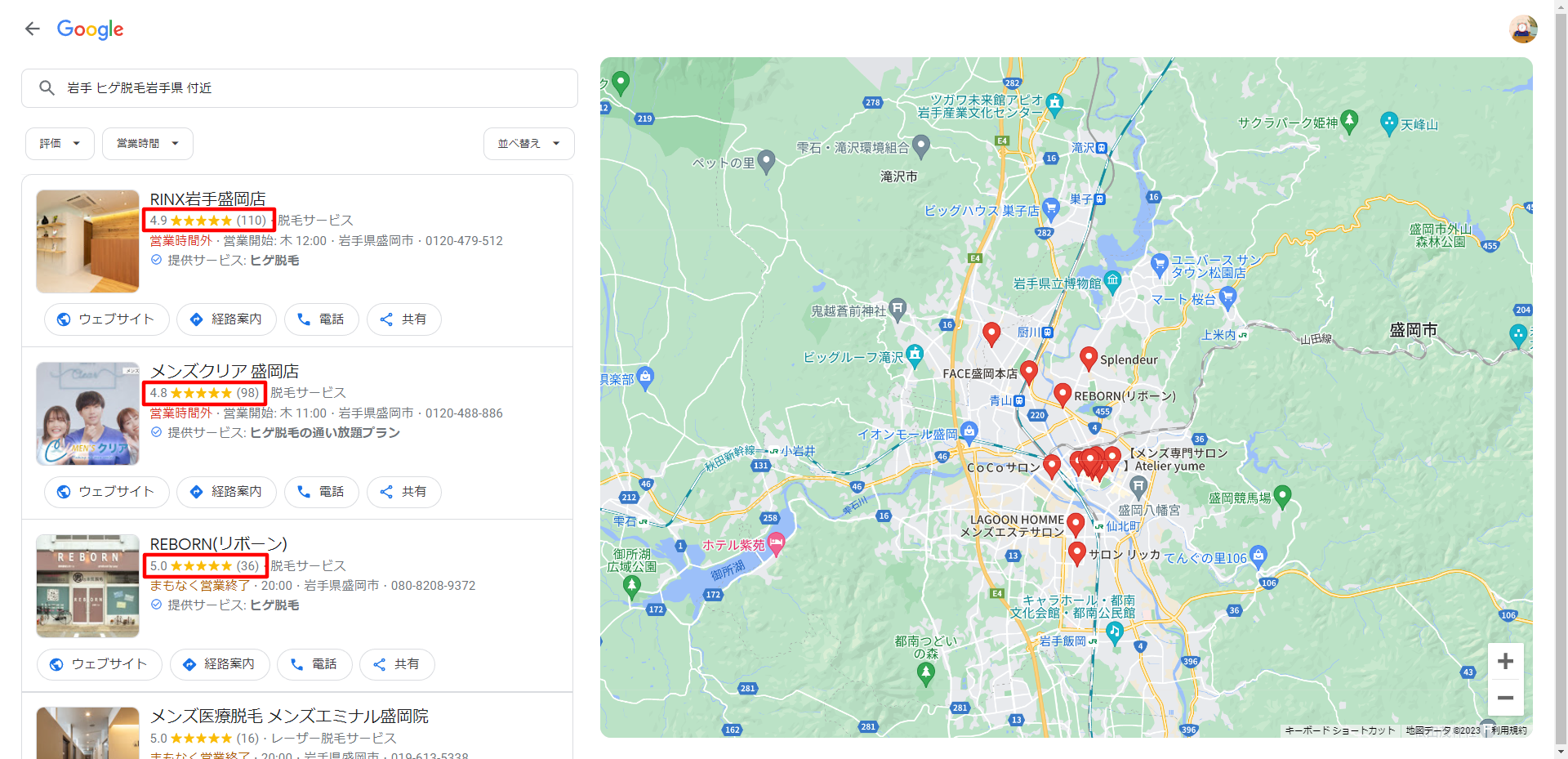The image size is (1568, 759).
Task: Click the メンズクリア rating 4.8 (98) text
Action: pos(204,393)
